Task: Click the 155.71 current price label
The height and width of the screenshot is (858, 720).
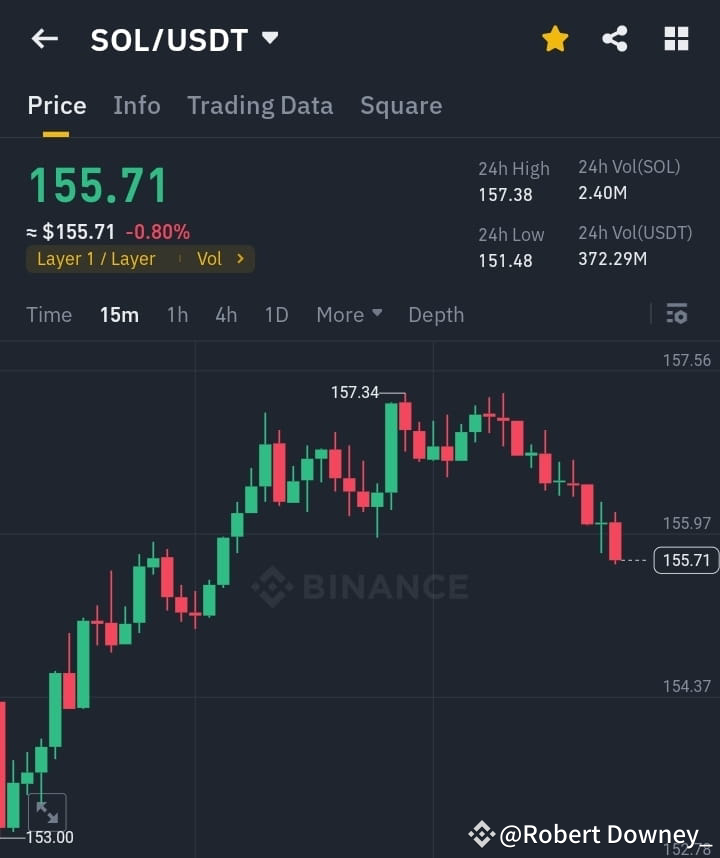Action: [x=686, y=561]
